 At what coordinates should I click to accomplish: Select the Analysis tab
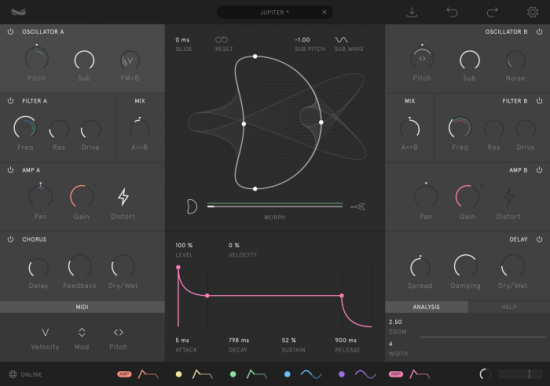coord(426,307)
